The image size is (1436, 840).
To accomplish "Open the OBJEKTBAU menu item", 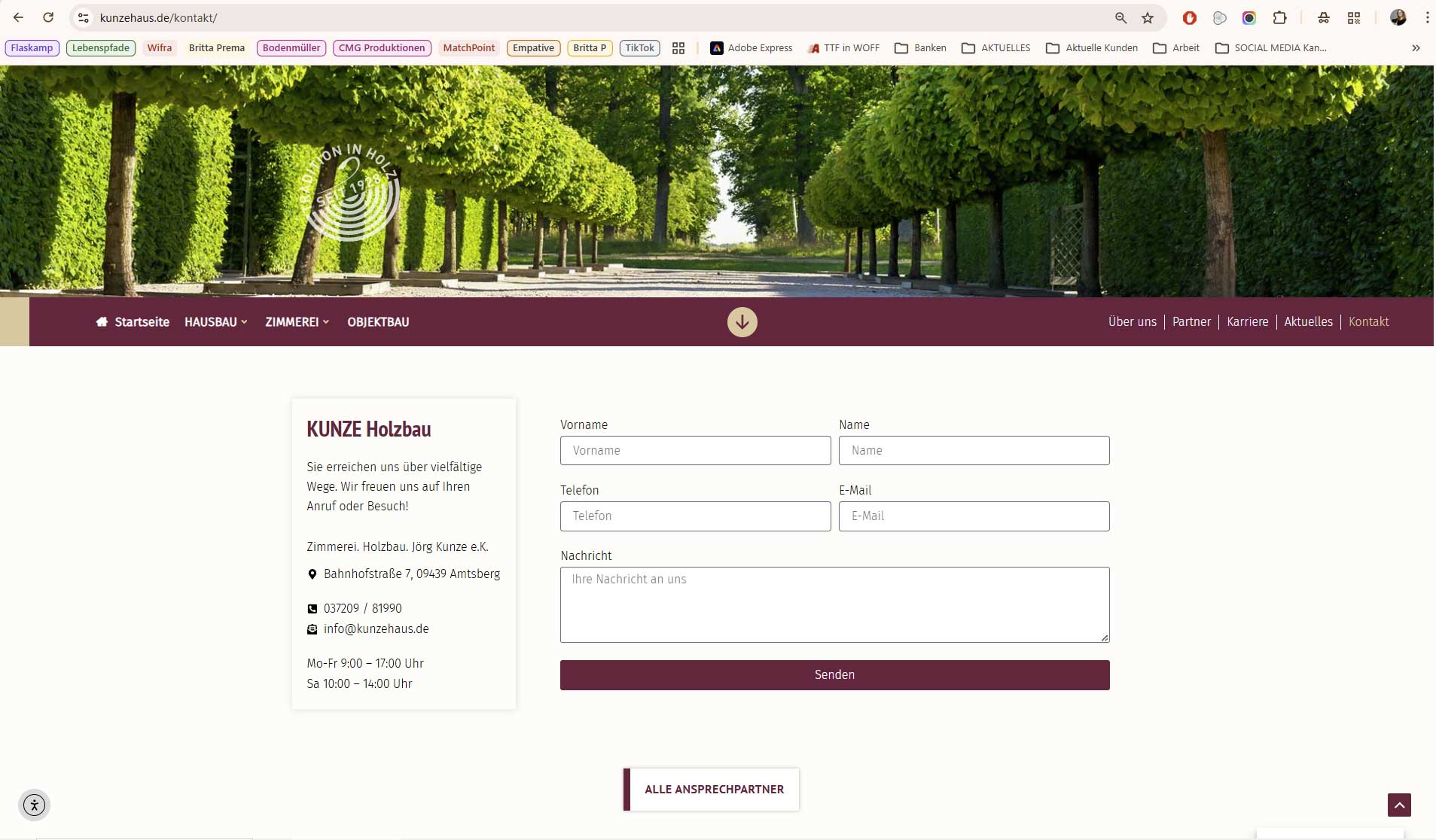I will [x=378, y=322].
